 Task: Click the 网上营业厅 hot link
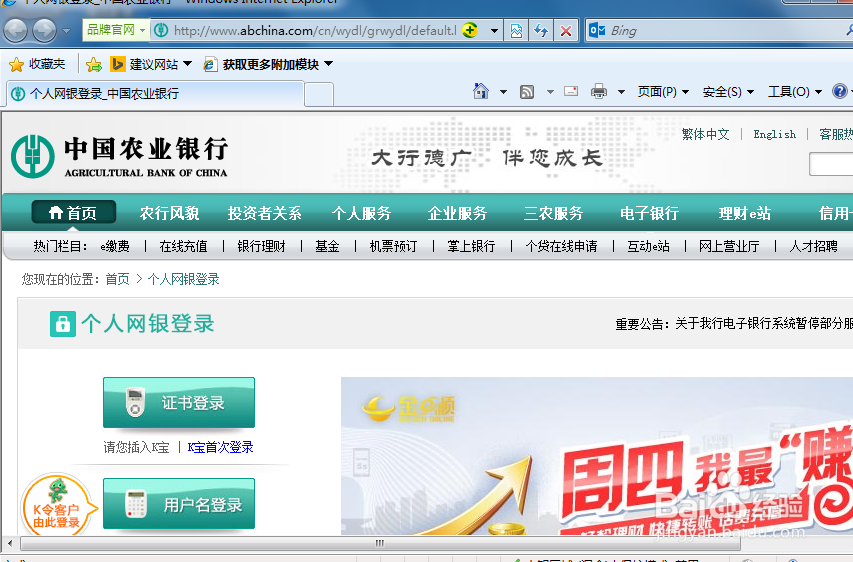(729, 246)
